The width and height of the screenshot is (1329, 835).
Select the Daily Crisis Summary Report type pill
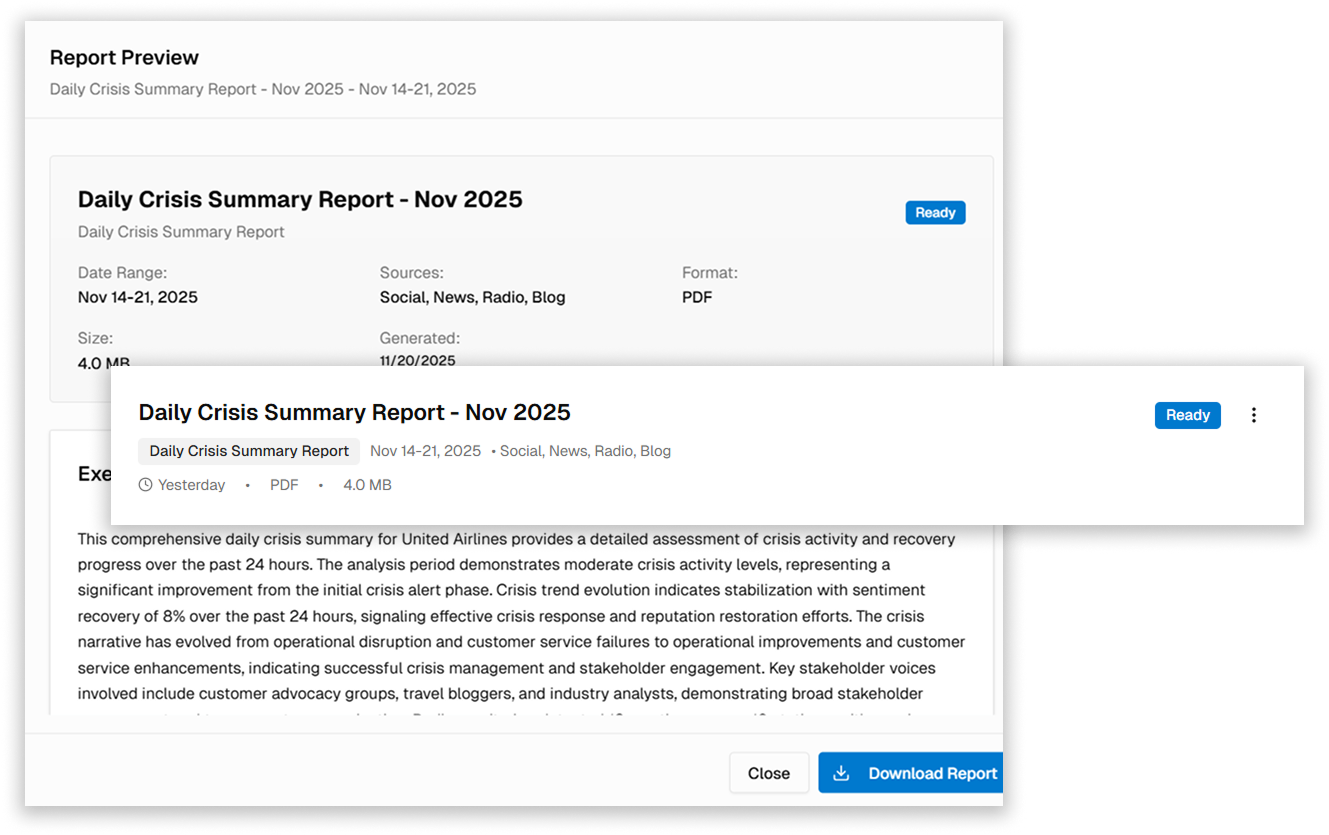(x=248, y=451)
